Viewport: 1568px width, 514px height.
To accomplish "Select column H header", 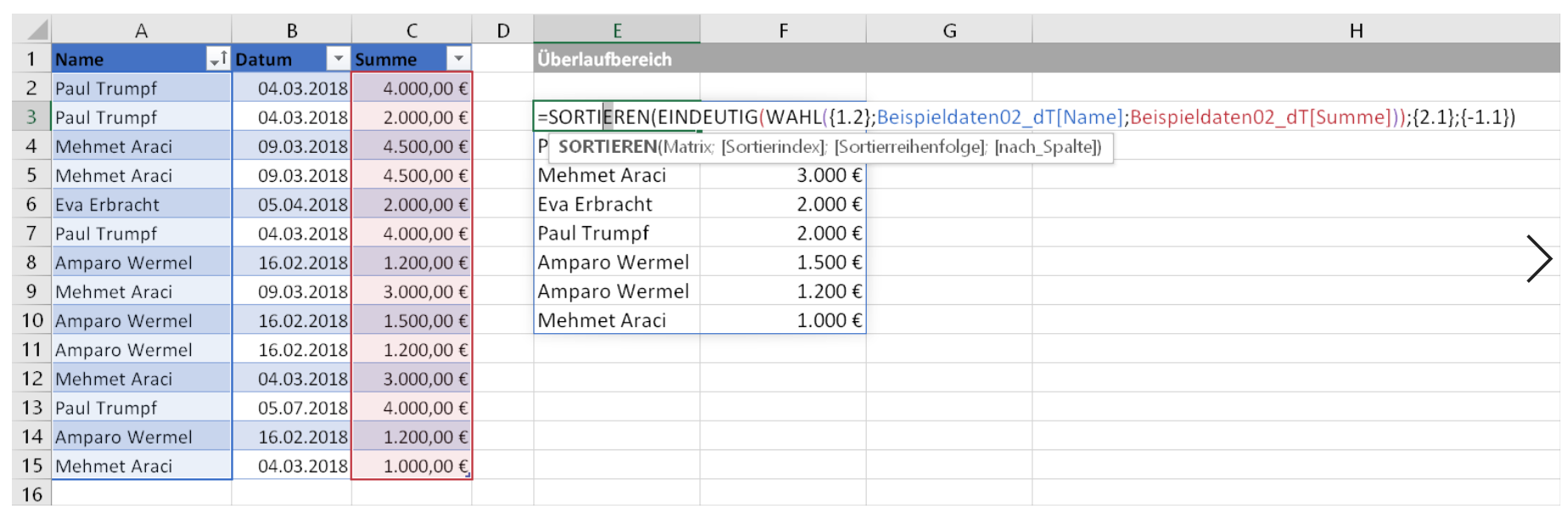I will click(1356, 31).
